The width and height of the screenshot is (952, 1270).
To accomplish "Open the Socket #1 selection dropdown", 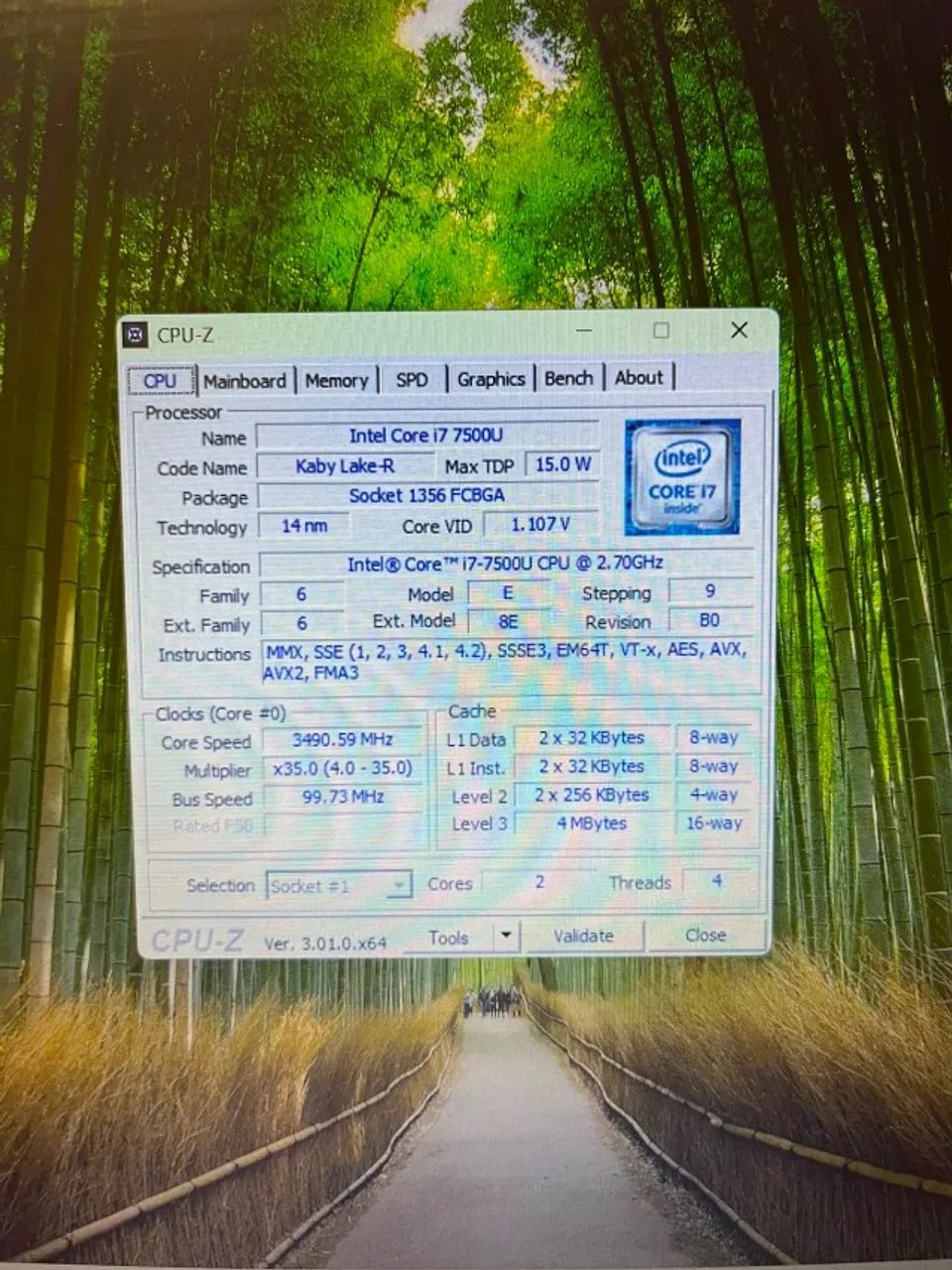I will click(339, 885).
